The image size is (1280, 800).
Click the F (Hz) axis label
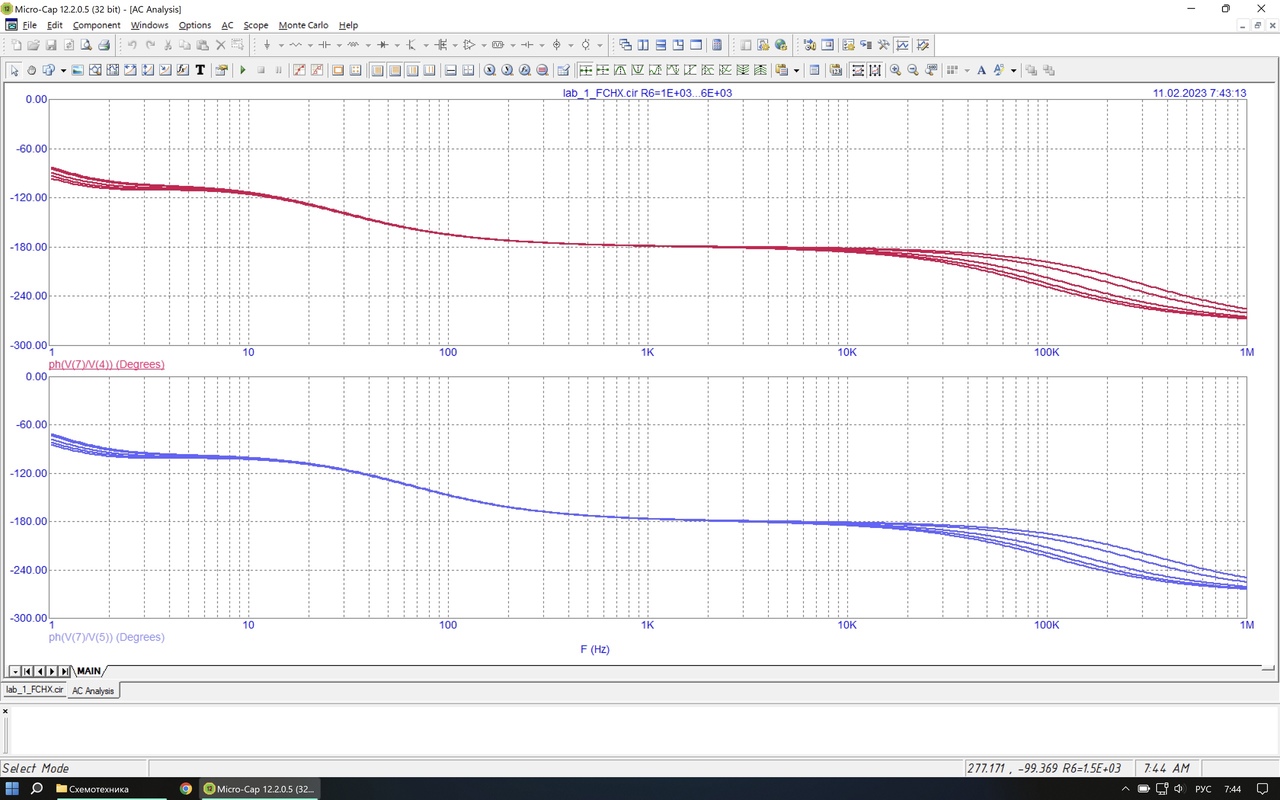click(x=595, y=649)
